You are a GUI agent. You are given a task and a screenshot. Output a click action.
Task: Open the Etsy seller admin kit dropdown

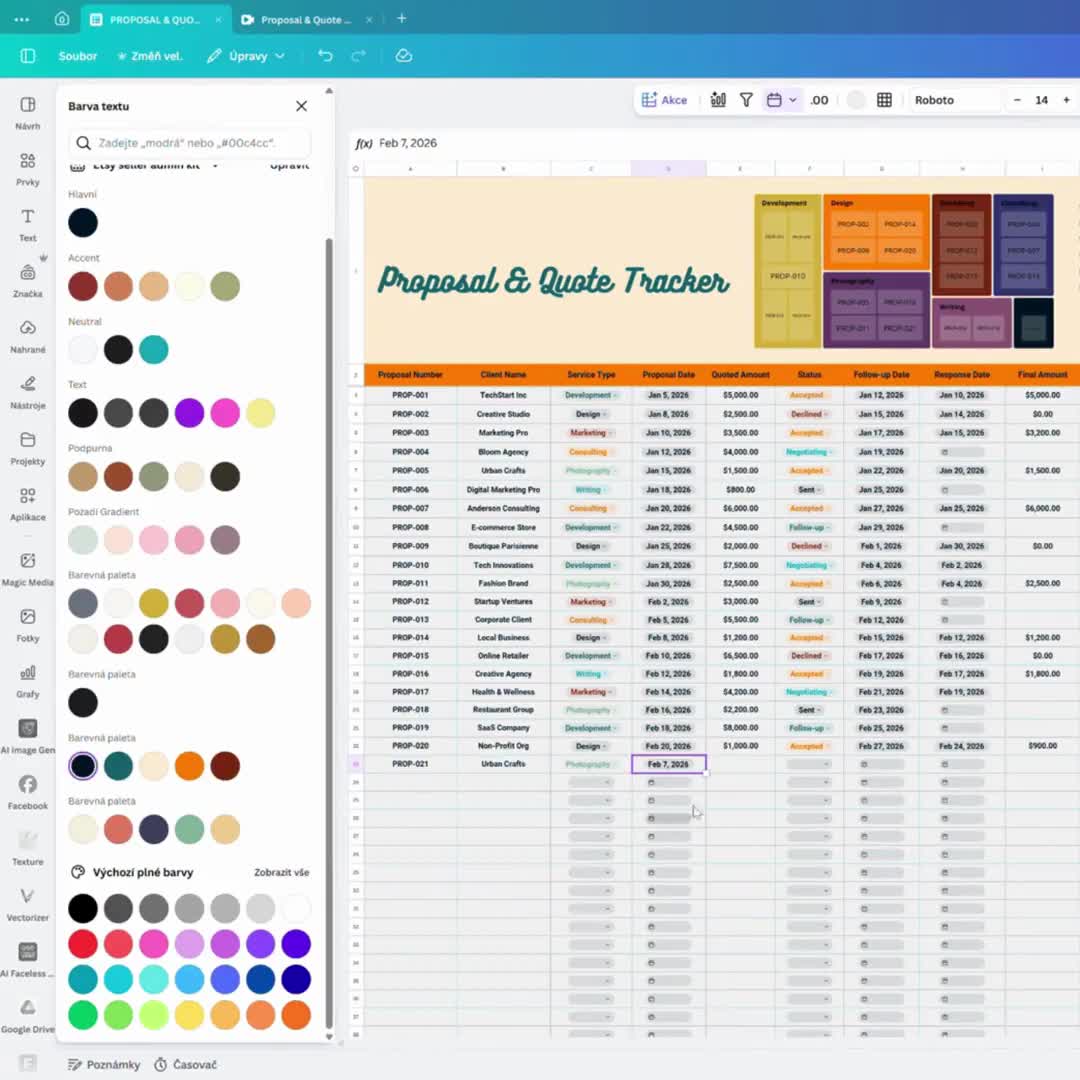[x=160, y=167]
